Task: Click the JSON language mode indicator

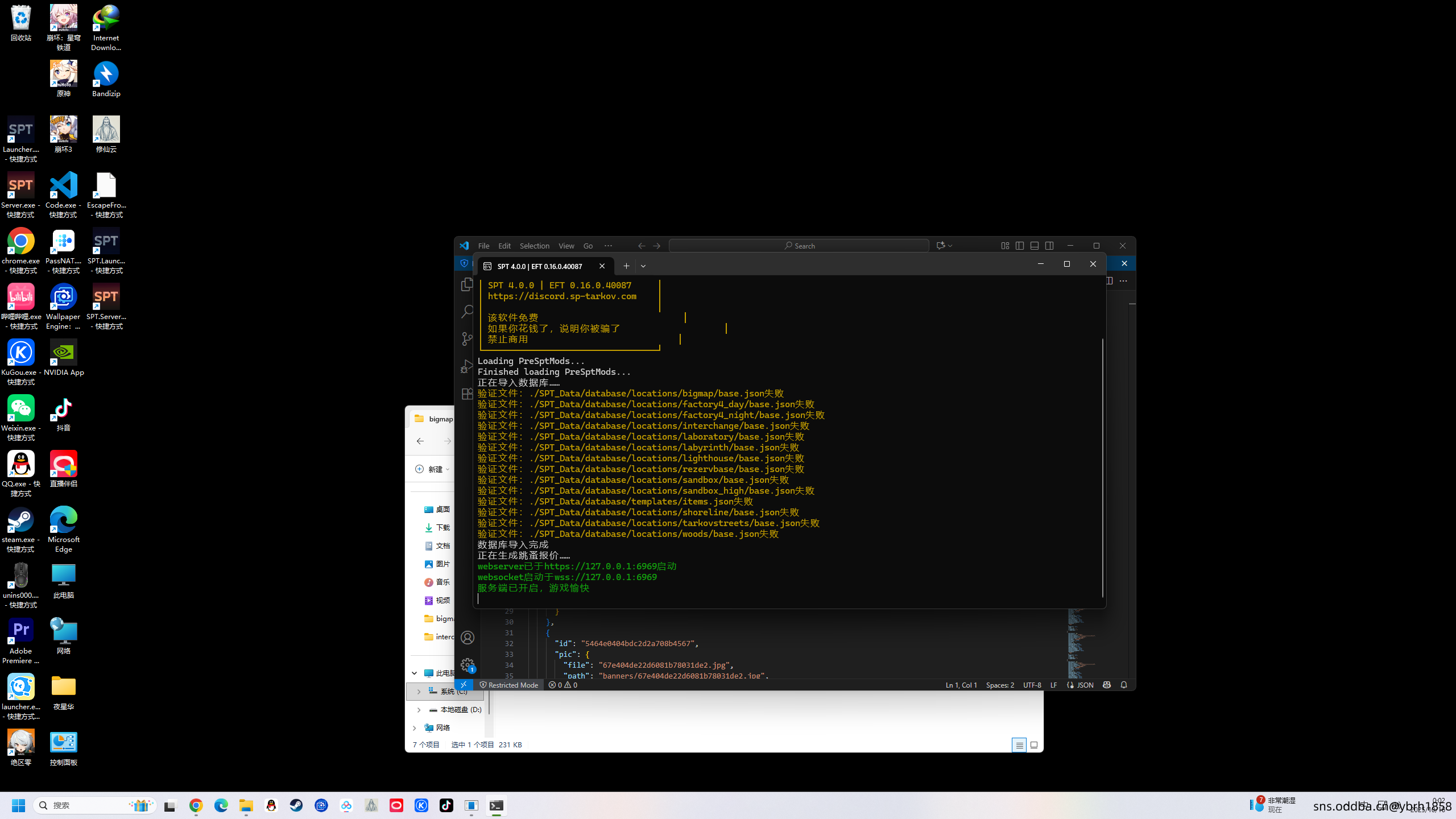Action: [1085, 685]
